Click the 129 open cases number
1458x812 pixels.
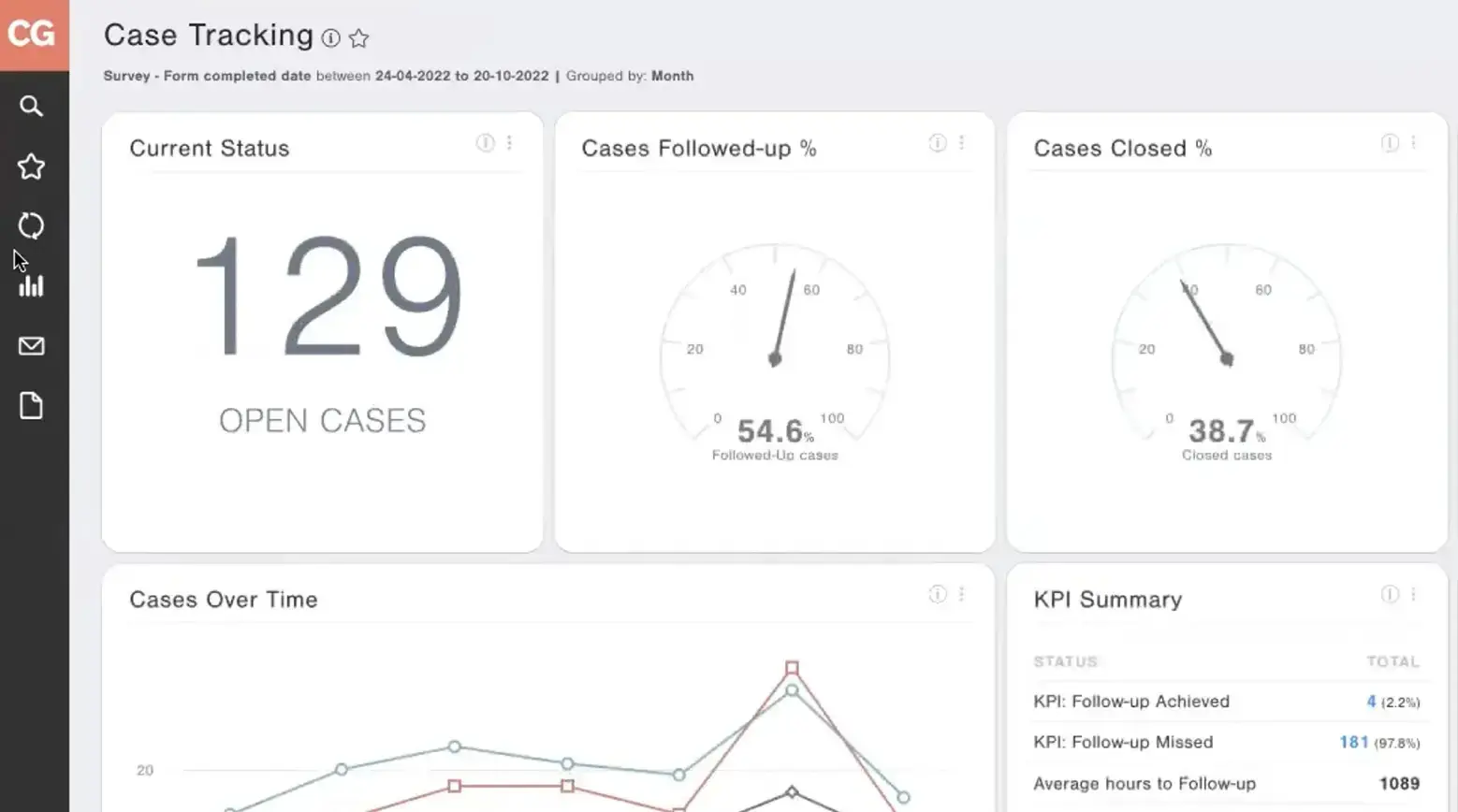tap(328, 297)
